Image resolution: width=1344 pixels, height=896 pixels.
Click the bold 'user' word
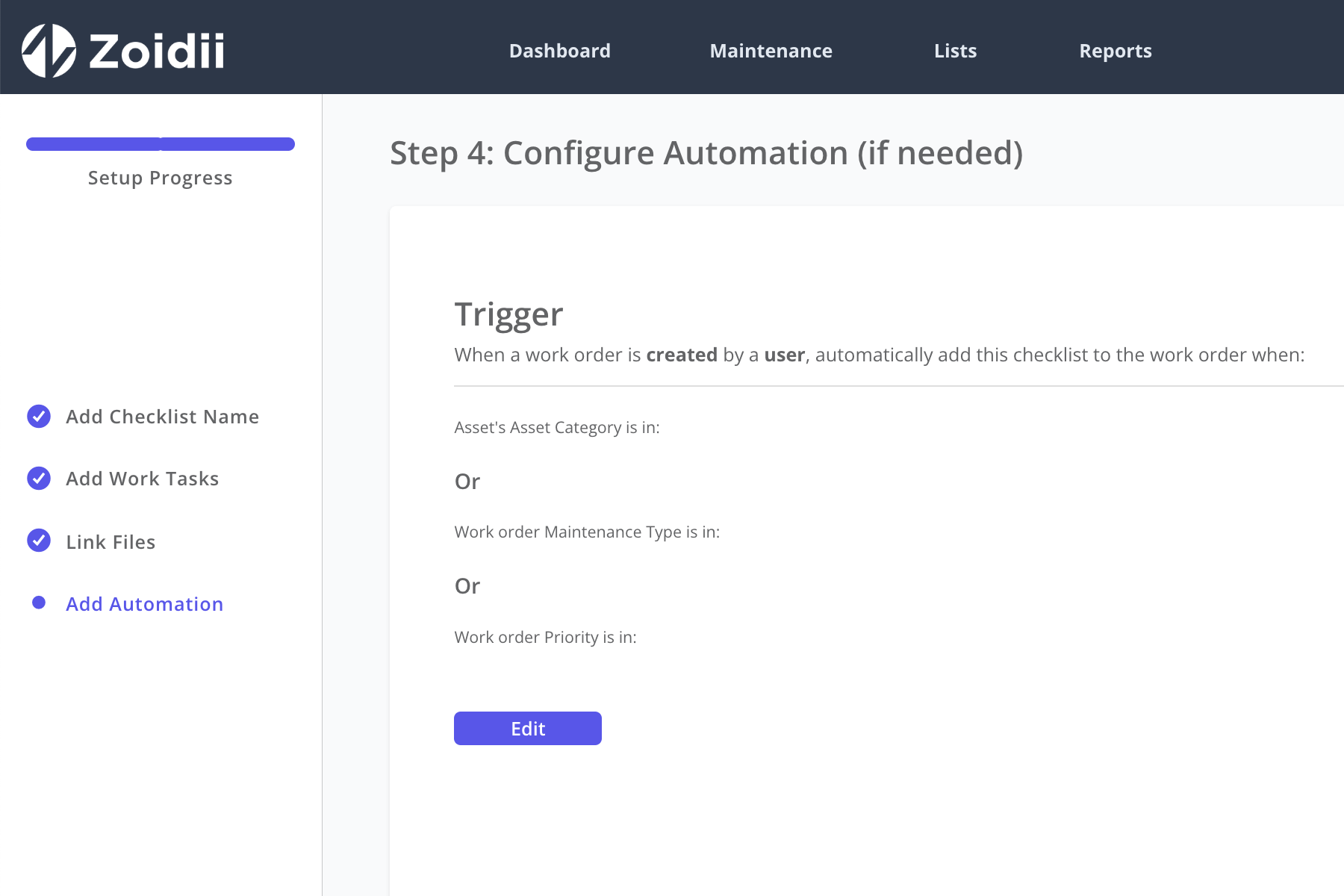pyautogui.click(x=785, y=355)
